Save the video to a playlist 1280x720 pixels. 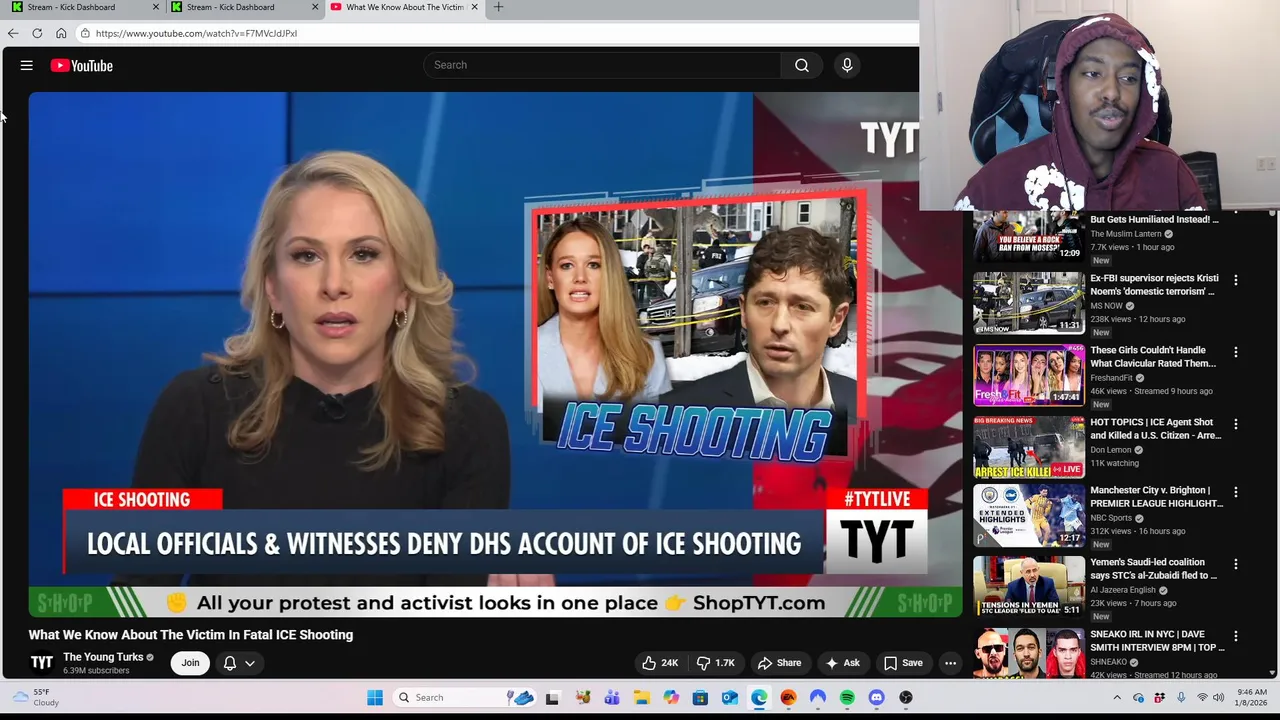902,663
